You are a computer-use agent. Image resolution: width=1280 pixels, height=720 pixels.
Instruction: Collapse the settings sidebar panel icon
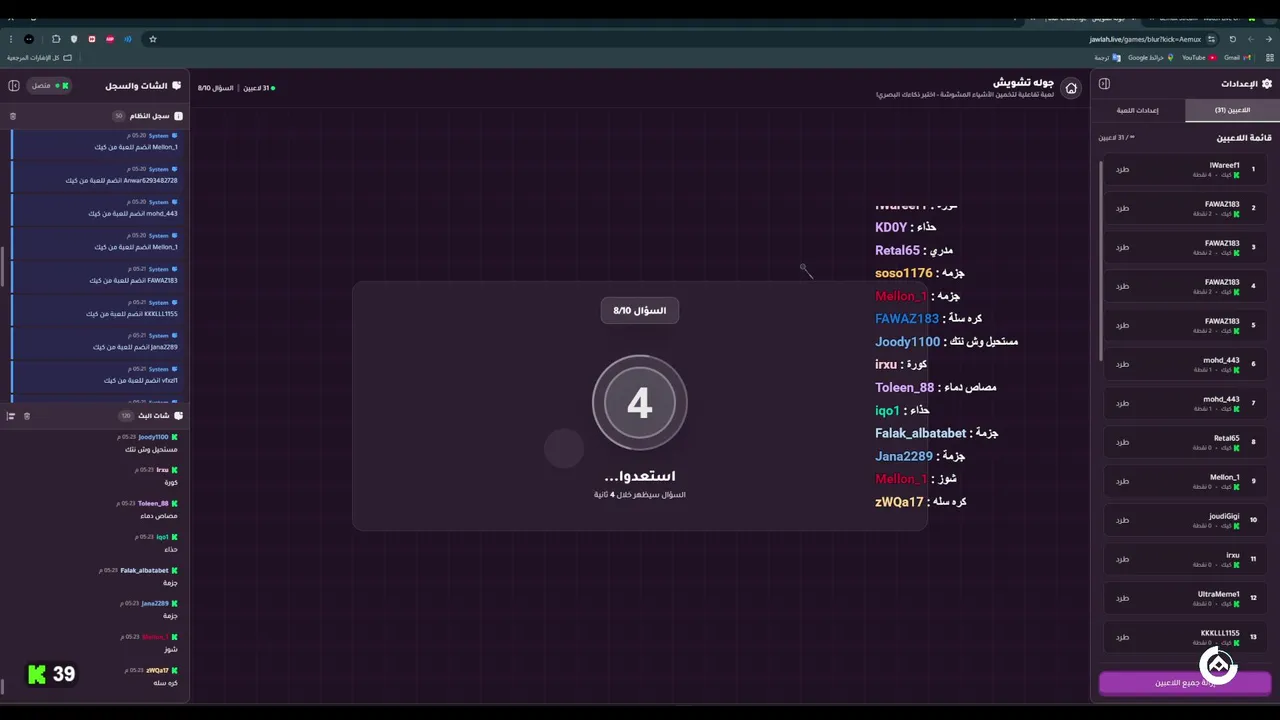coord(1104,84)
